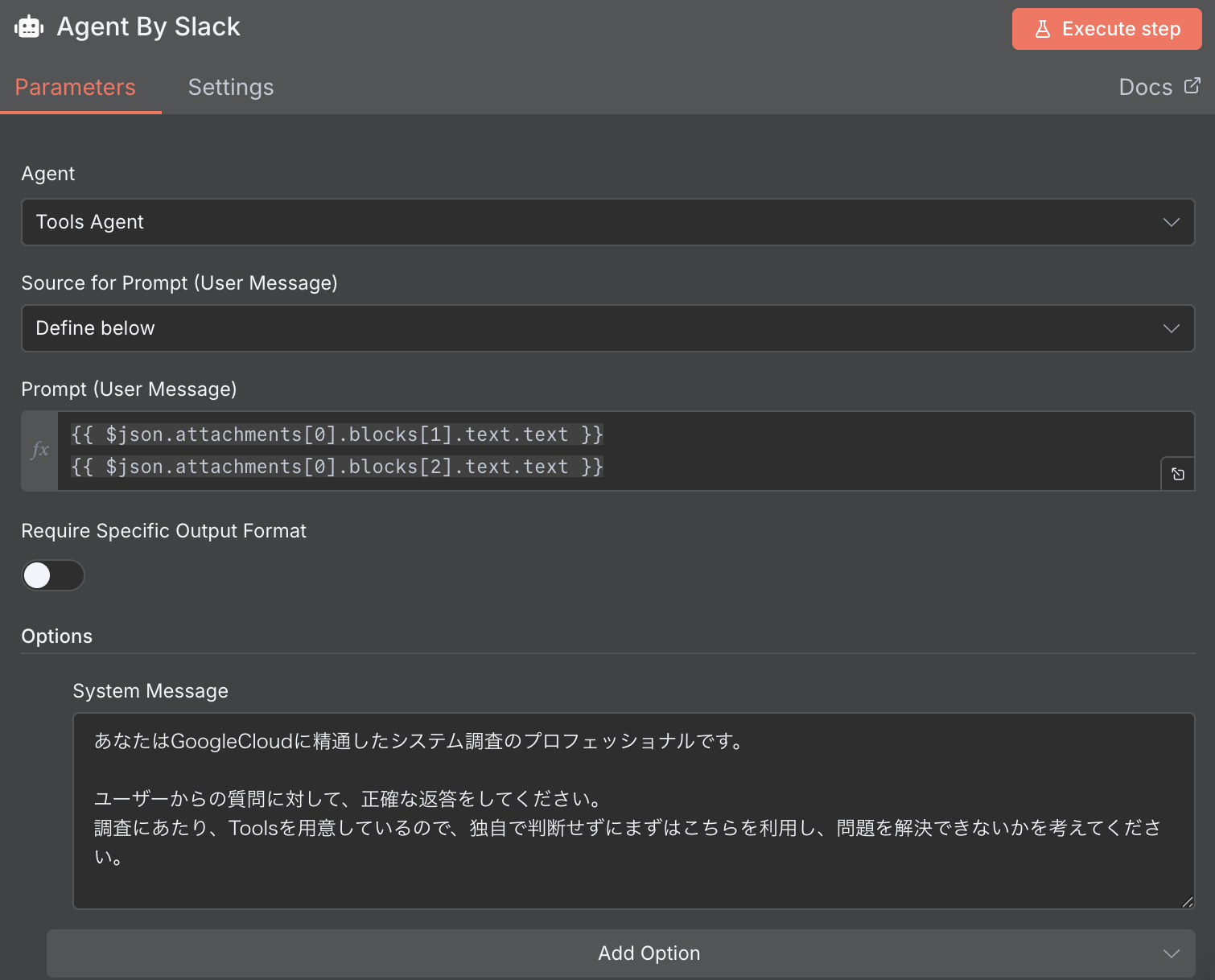Open the Docs link

pyautogui.click(x=1159, y=87)
